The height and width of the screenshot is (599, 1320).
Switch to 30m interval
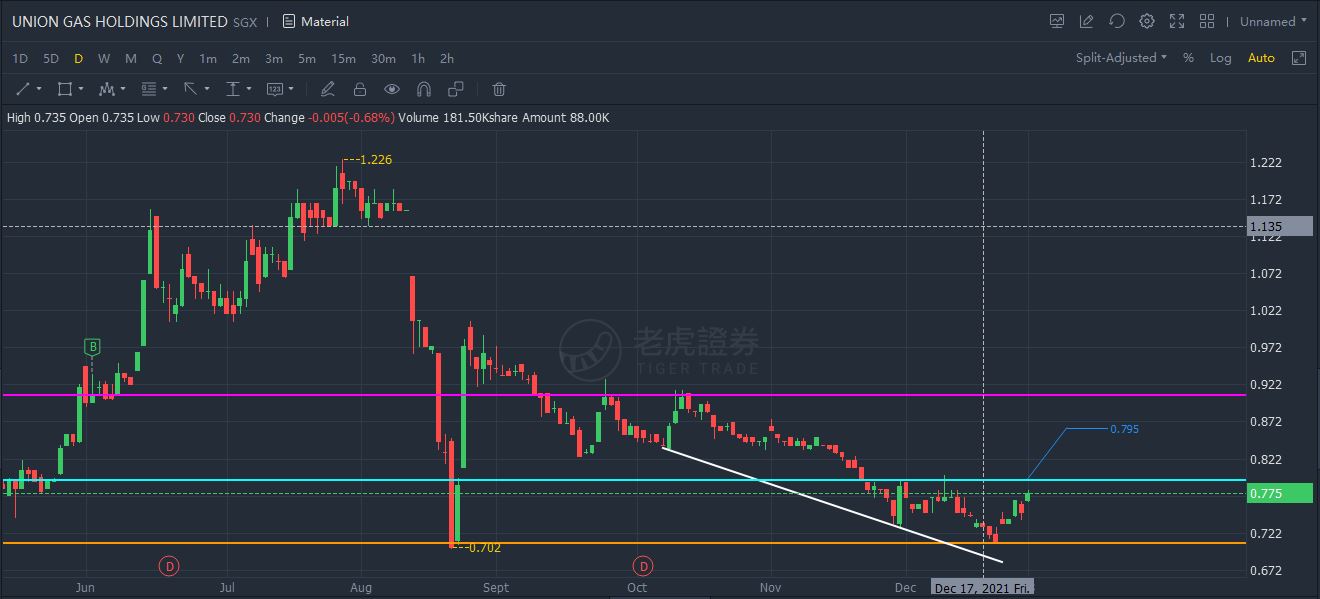(383, 58)
